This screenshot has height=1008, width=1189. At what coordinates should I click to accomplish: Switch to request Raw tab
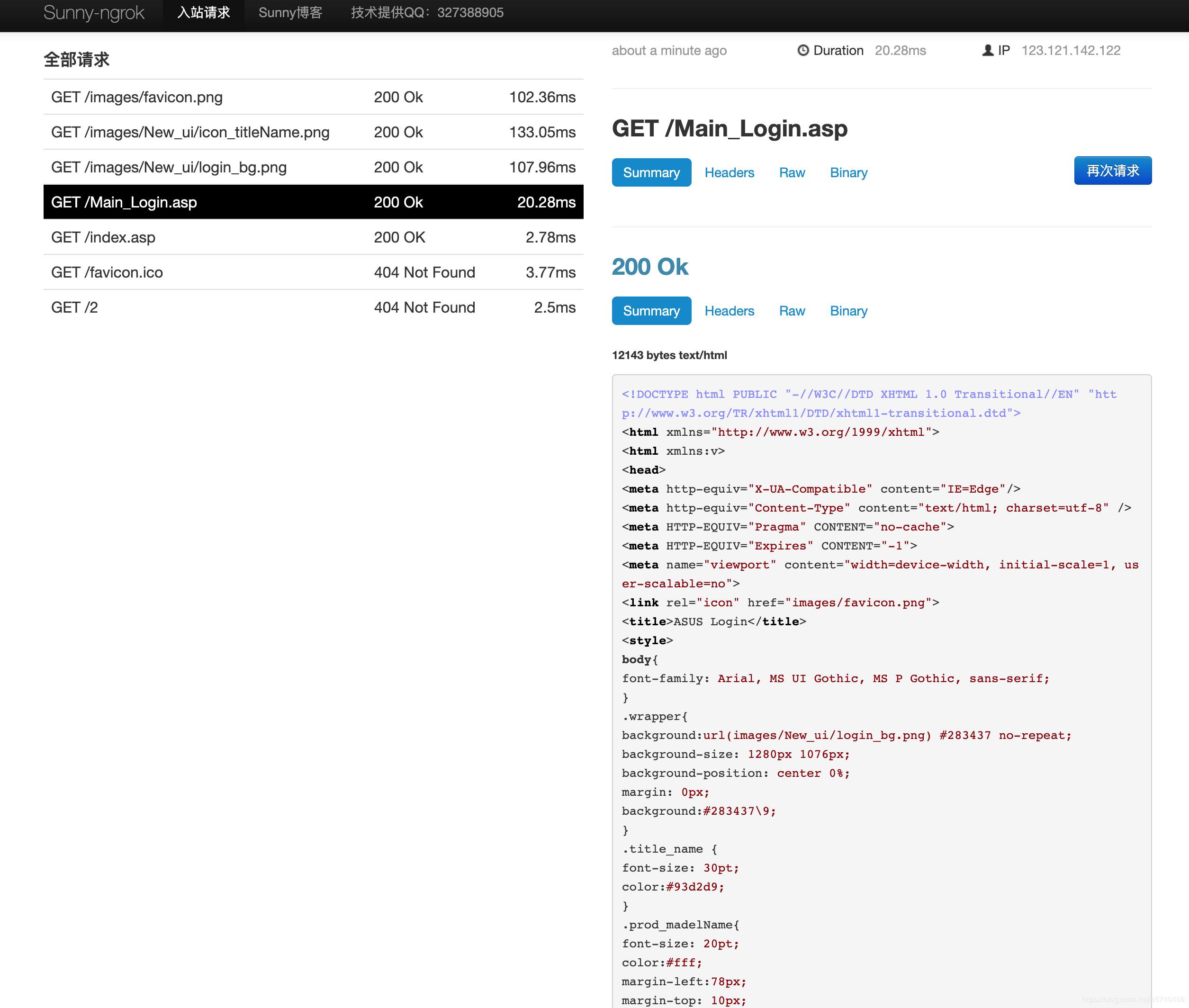(792, 172)
